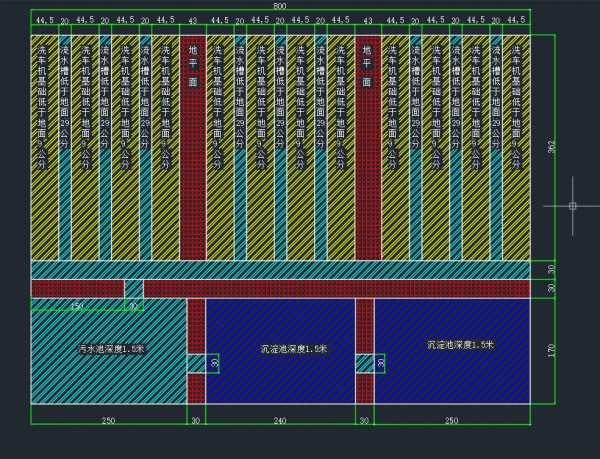The image size is (600, 459).
Task: Select the 250 dimension below the 污水池 pool
Action: (108, 421)
